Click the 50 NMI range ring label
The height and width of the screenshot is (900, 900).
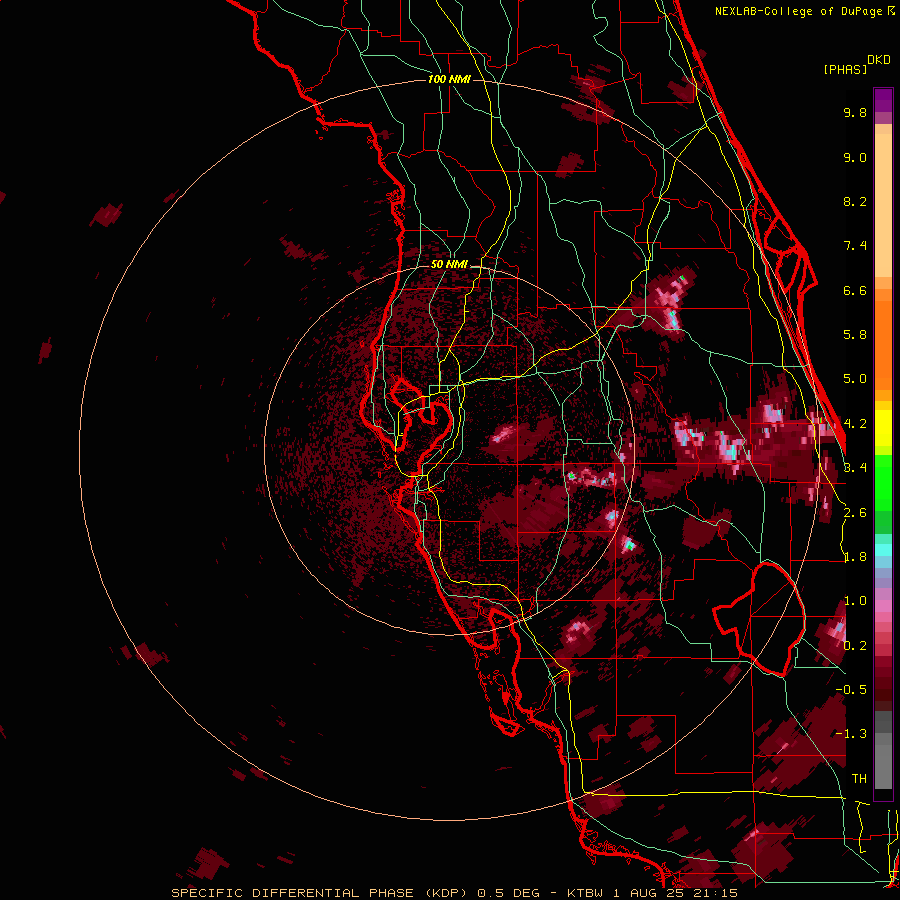click(449, 264)
